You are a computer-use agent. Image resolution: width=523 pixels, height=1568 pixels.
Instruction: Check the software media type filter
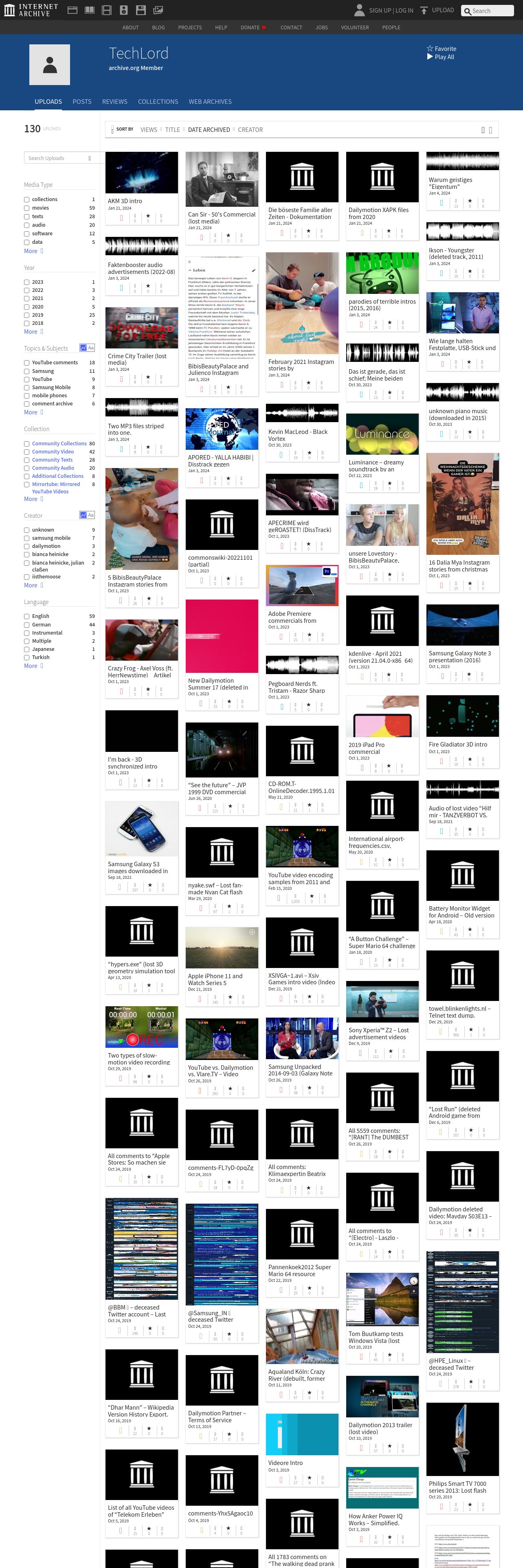pos(27,234)
